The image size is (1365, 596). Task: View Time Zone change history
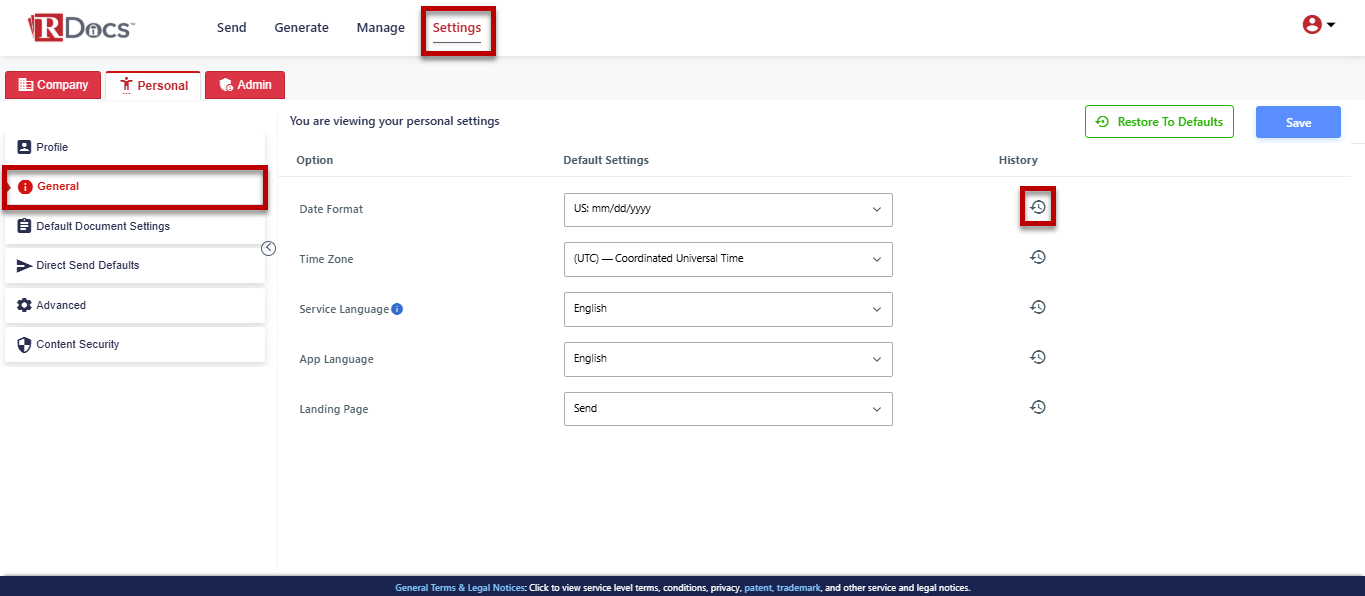click(1038, 257)
